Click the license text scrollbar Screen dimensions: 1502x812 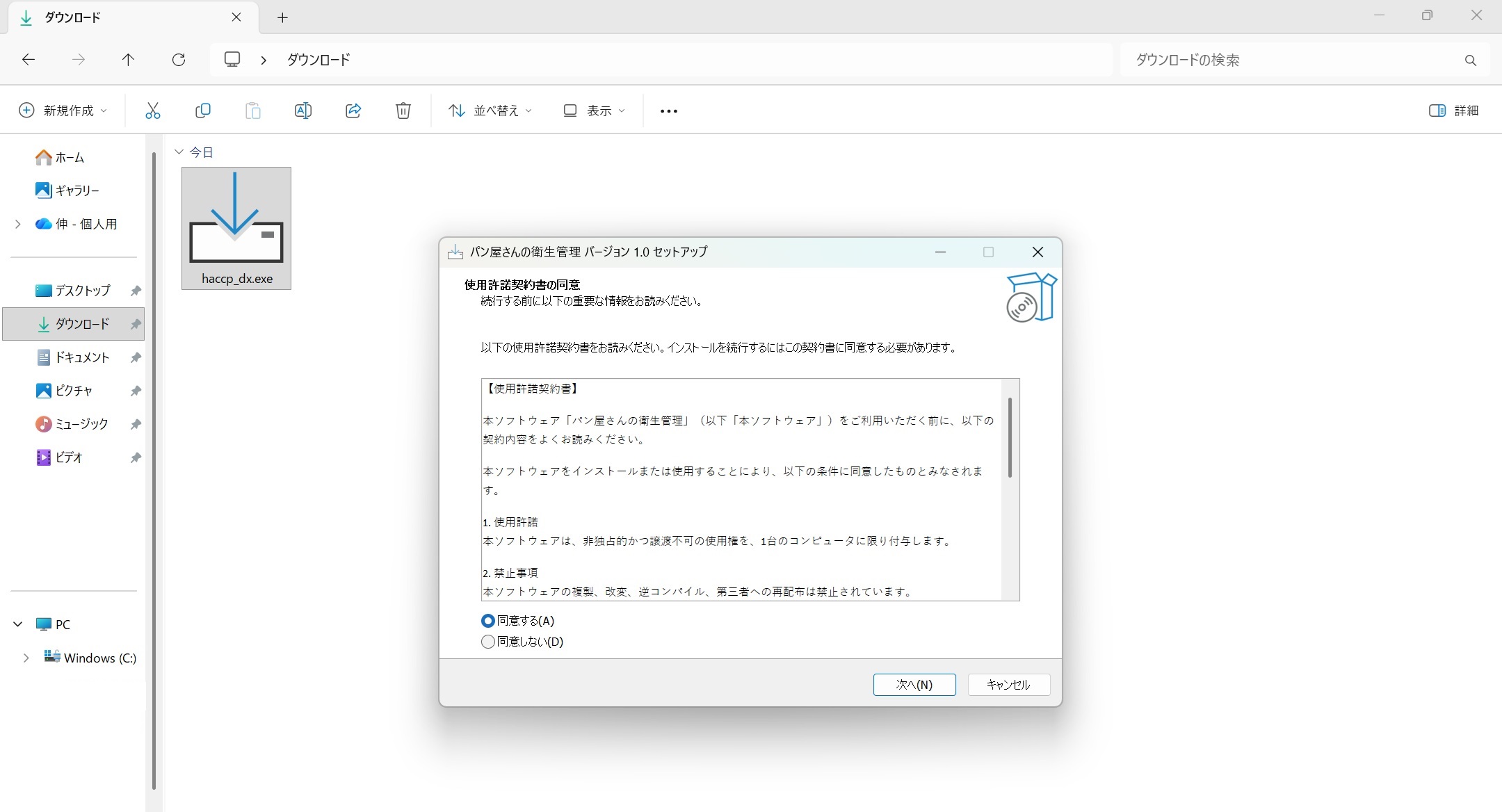(x=1010, y=438)
